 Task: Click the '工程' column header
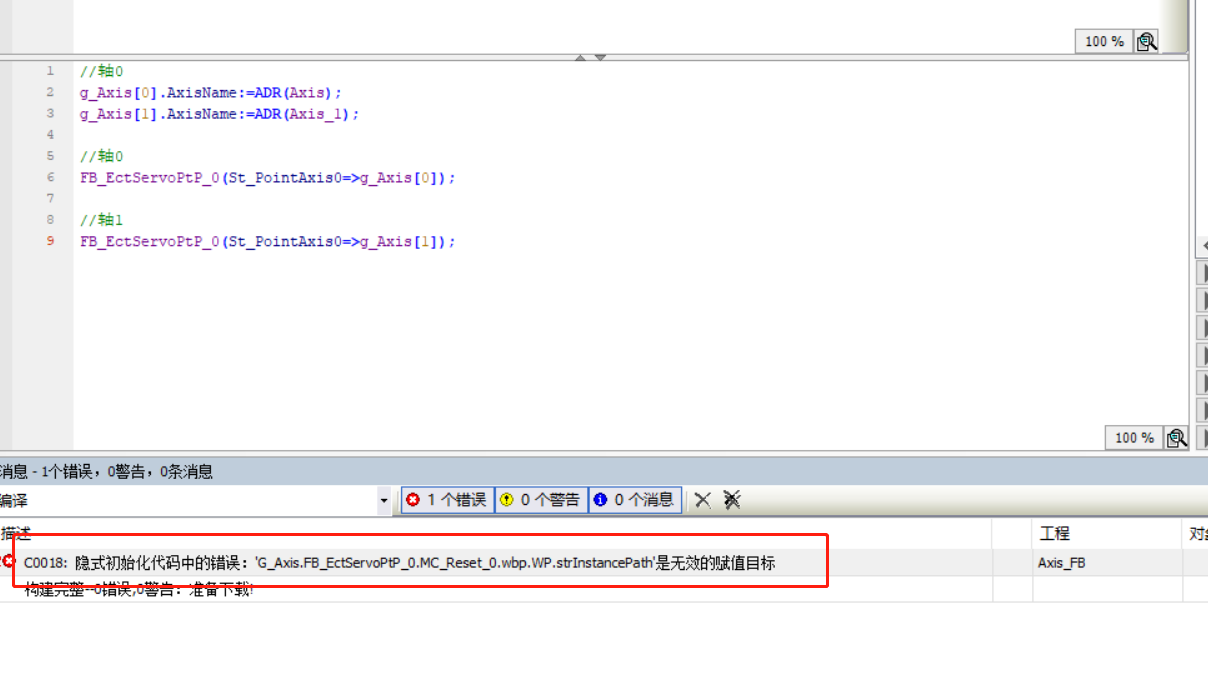point(1055,534)
